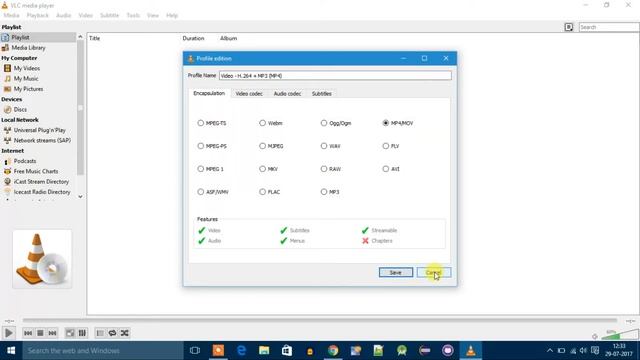
Task: Switch to the Encapsulation tab
Action: [209, 93]
